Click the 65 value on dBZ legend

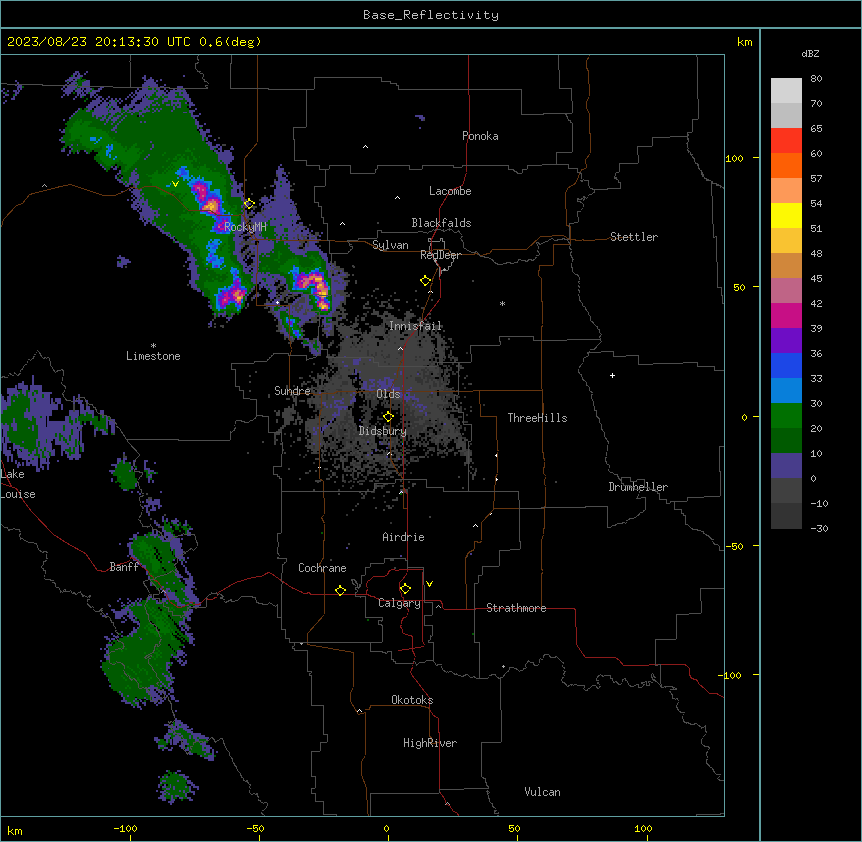click(816, 129)
